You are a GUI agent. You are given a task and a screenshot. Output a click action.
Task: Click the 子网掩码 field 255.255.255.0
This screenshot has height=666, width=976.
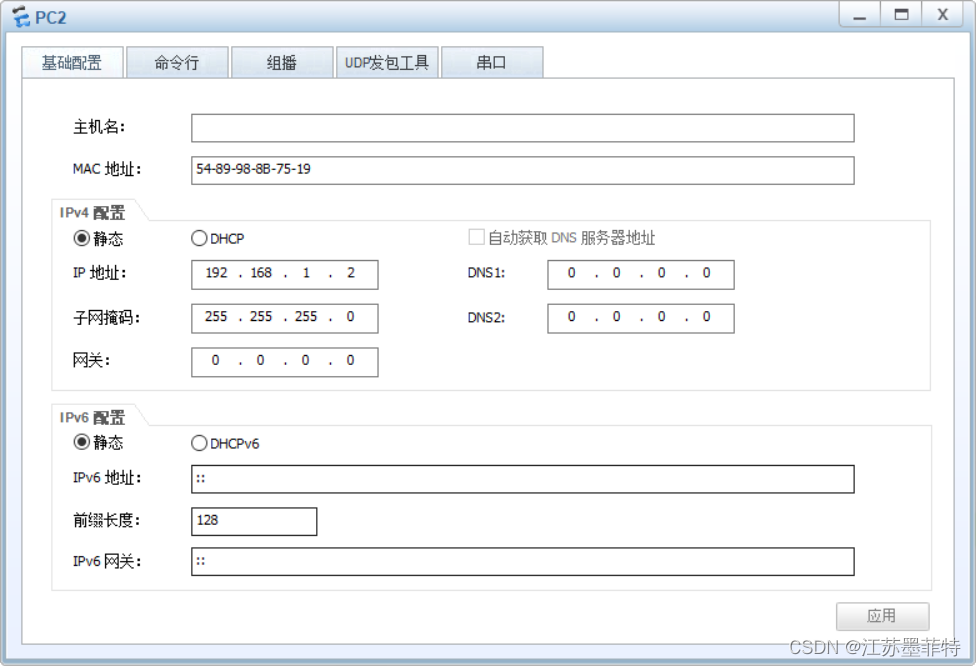pyautogui.click(x=284, y=318)
